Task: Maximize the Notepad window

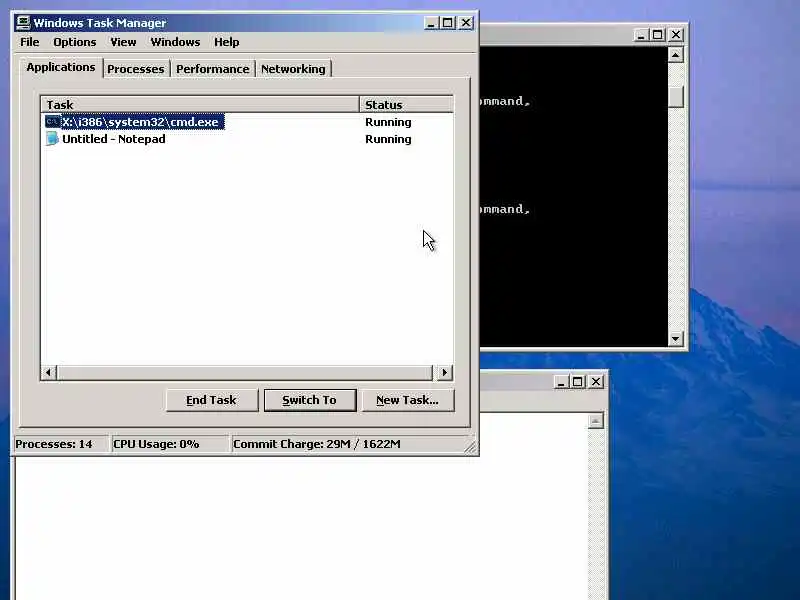Action: (578, 382)
